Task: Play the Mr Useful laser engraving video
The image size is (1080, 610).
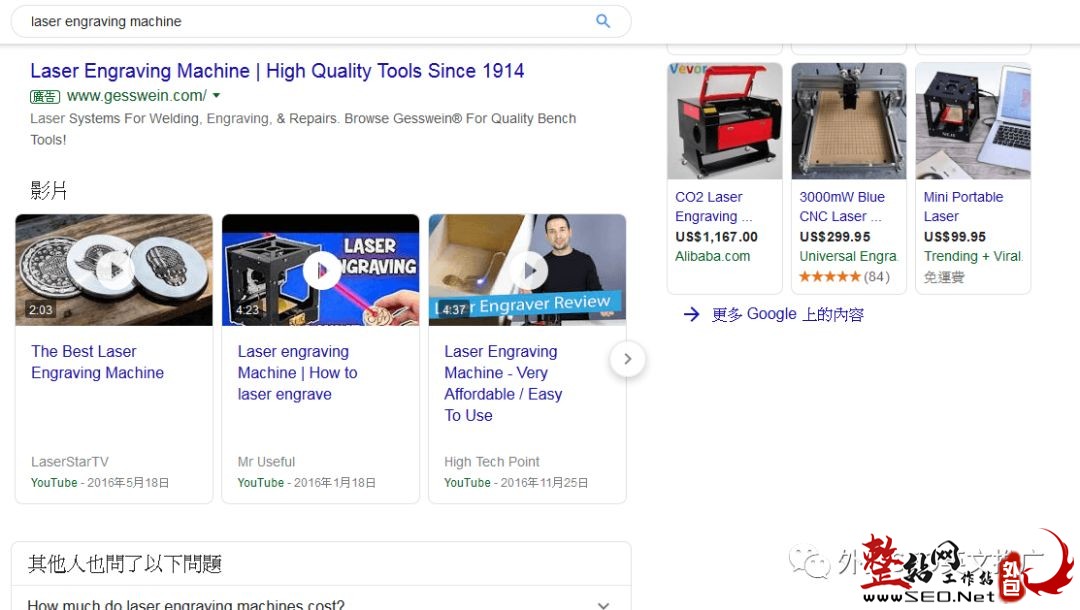Action: pyautogui.click(x=320, y=270)
